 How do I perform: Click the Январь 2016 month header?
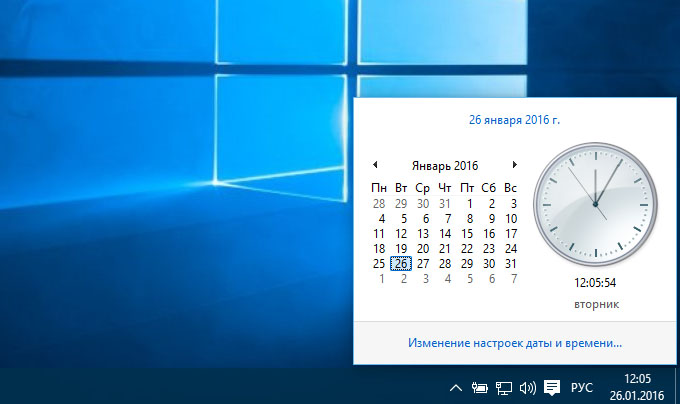[x=445, y=166]
